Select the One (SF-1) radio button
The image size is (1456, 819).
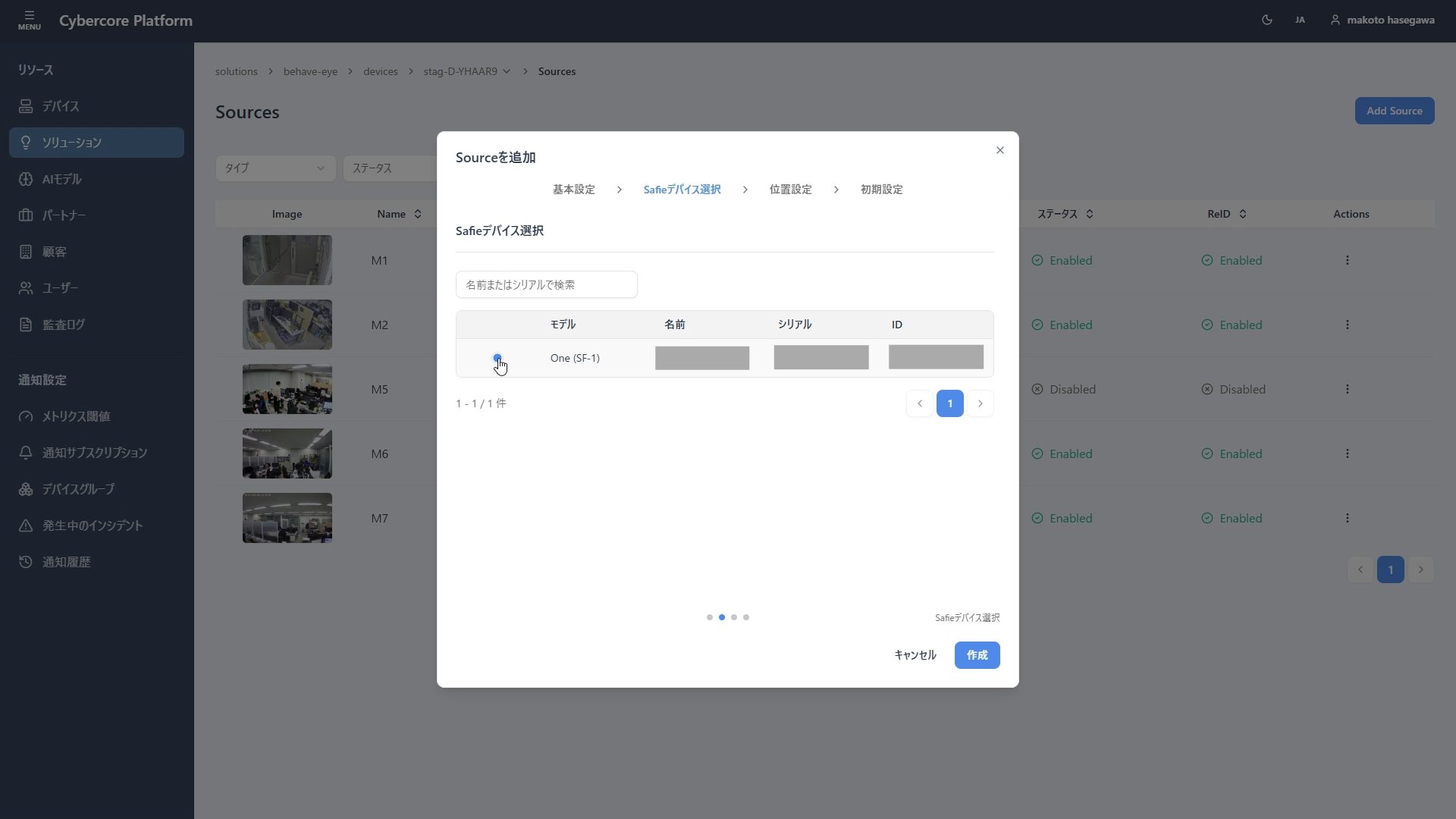[497, 358]
